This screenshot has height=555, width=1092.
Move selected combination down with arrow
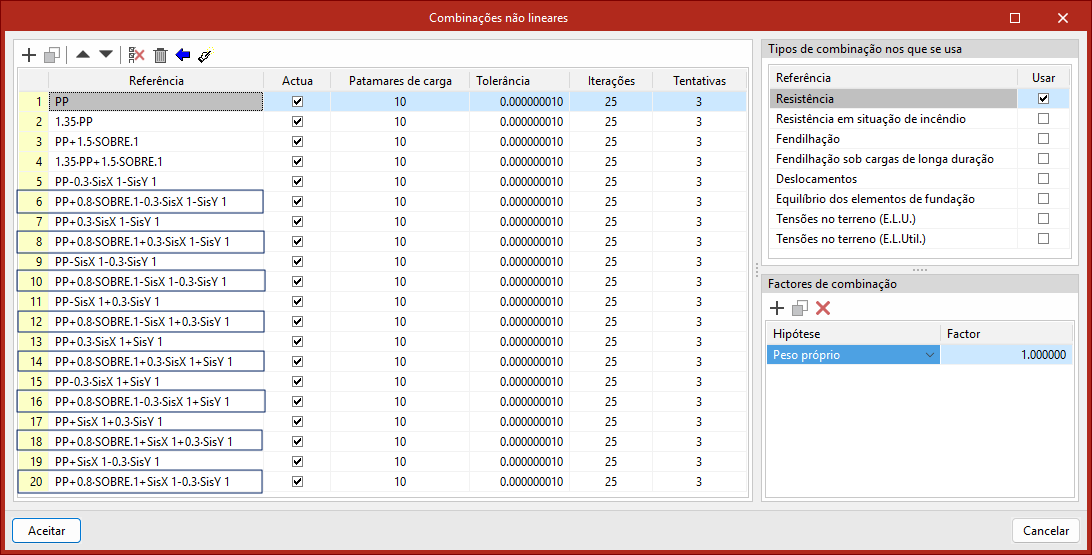pos(105,55)
